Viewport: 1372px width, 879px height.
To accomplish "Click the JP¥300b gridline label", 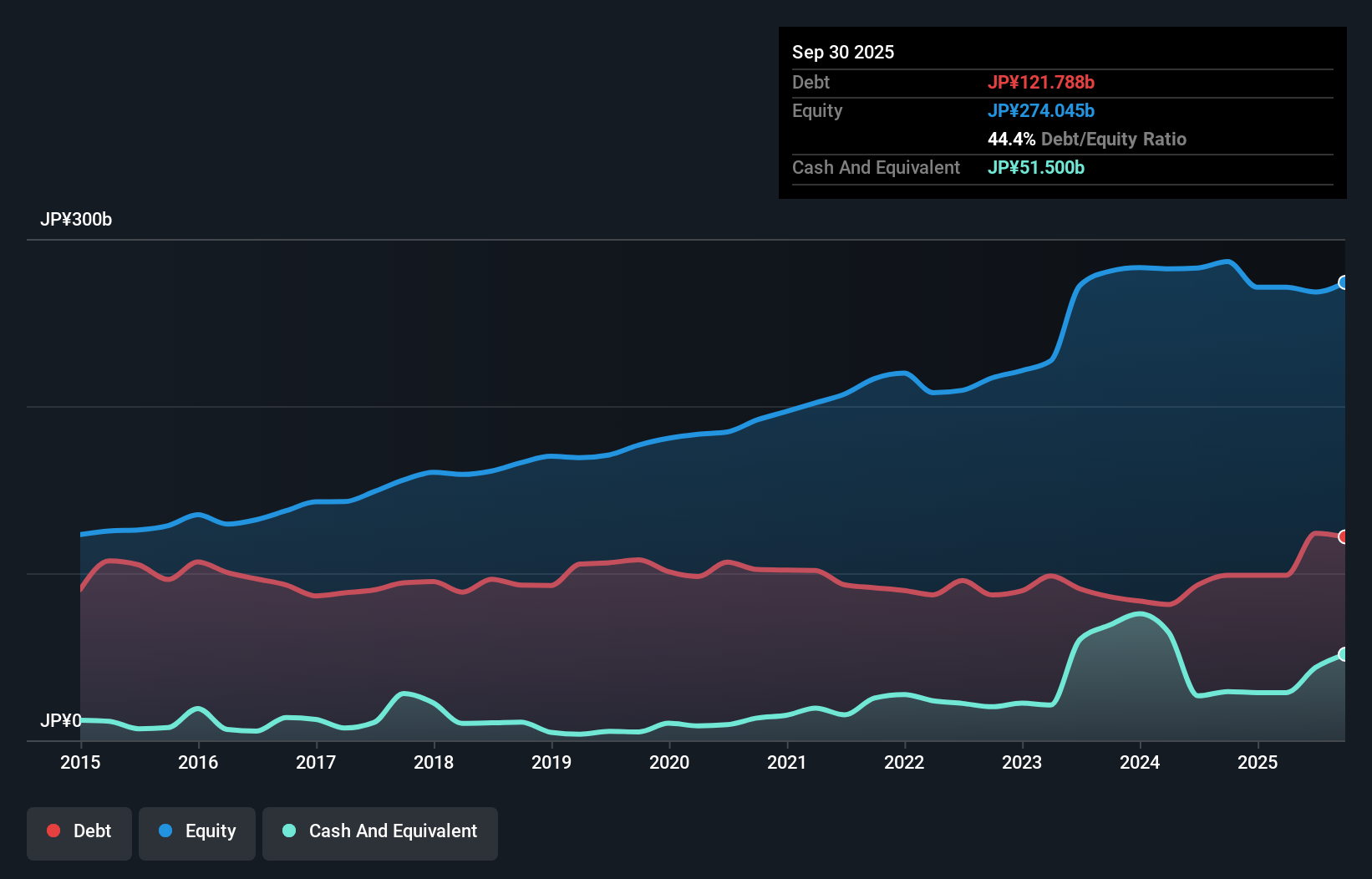I will (x=76, y=220).
